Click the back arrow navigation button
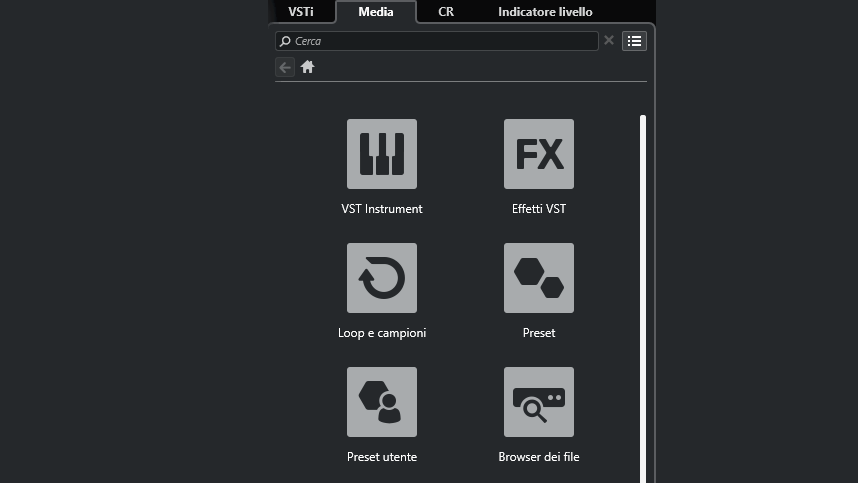Image resolution: width=858 pixels, height=483 pixels. [x=285, y=67]
